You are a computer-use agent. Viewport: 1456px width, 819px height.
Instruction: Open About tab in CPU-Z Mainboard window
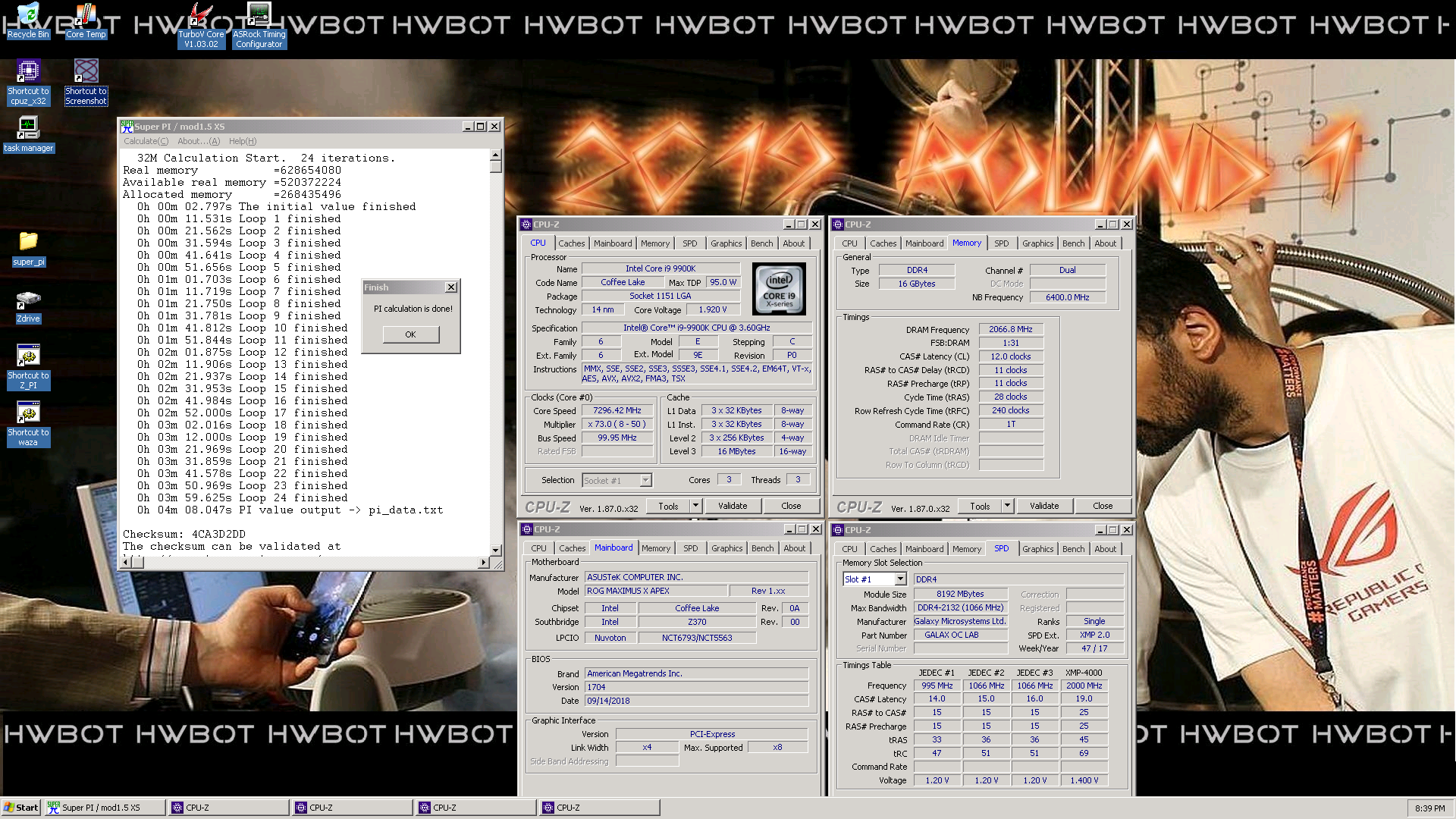click(795, 548)
